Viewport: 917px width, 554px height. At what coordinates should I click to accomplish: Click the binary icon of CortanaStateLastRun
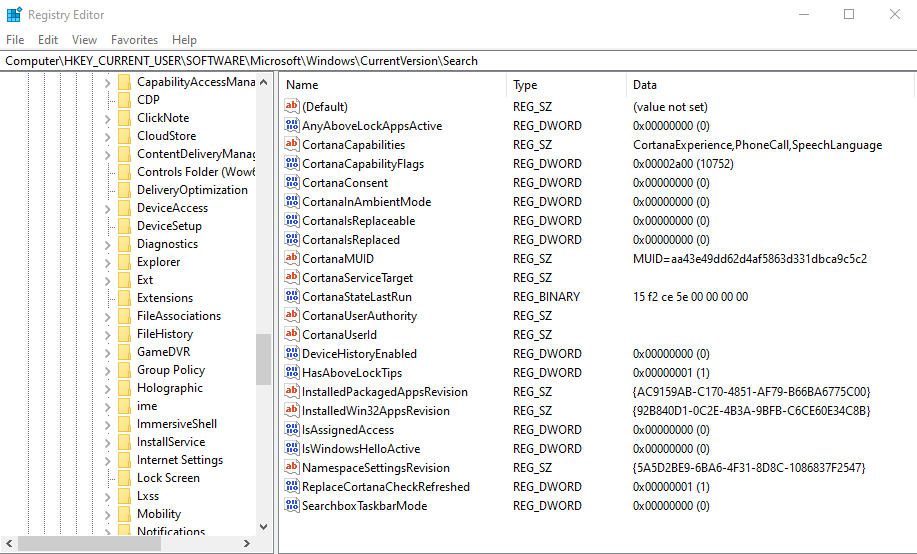(x=291, y=296)
